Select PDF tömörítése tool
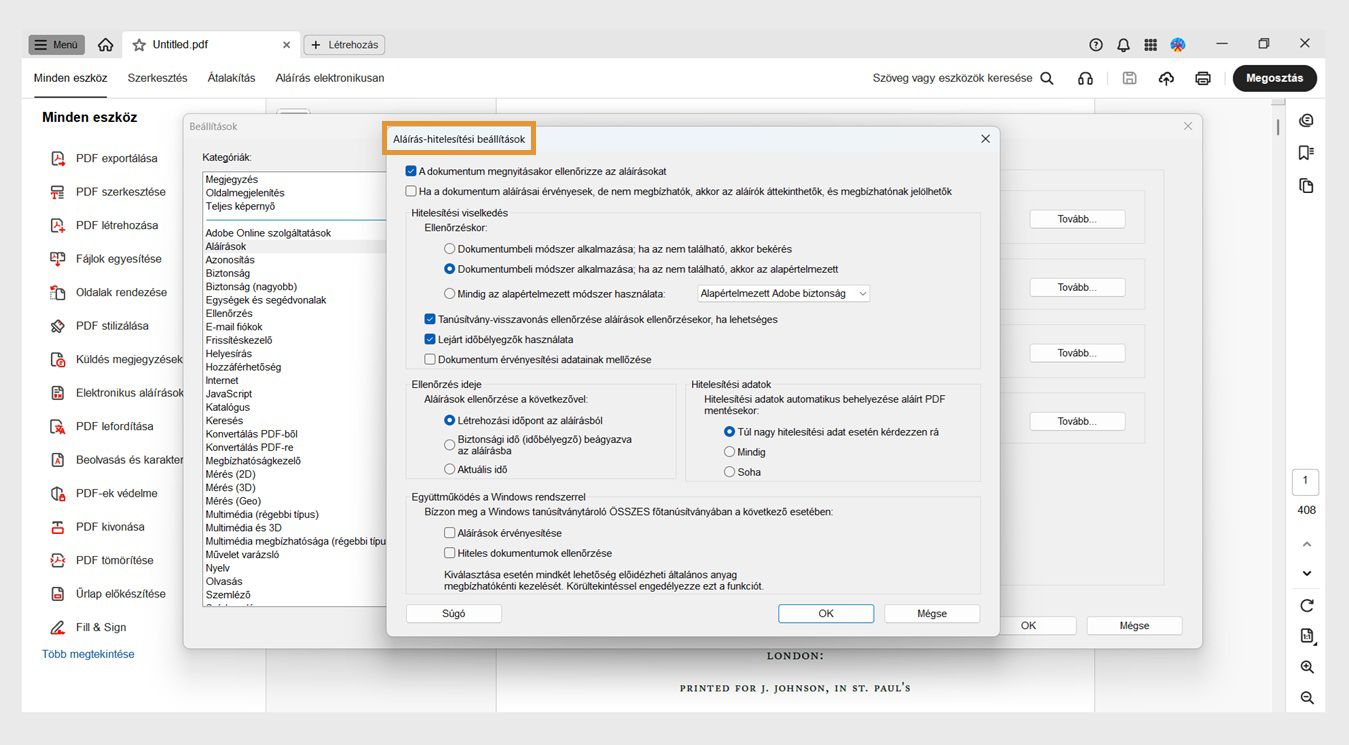This screenshot has width=1349, height=745. coord(102,560)
